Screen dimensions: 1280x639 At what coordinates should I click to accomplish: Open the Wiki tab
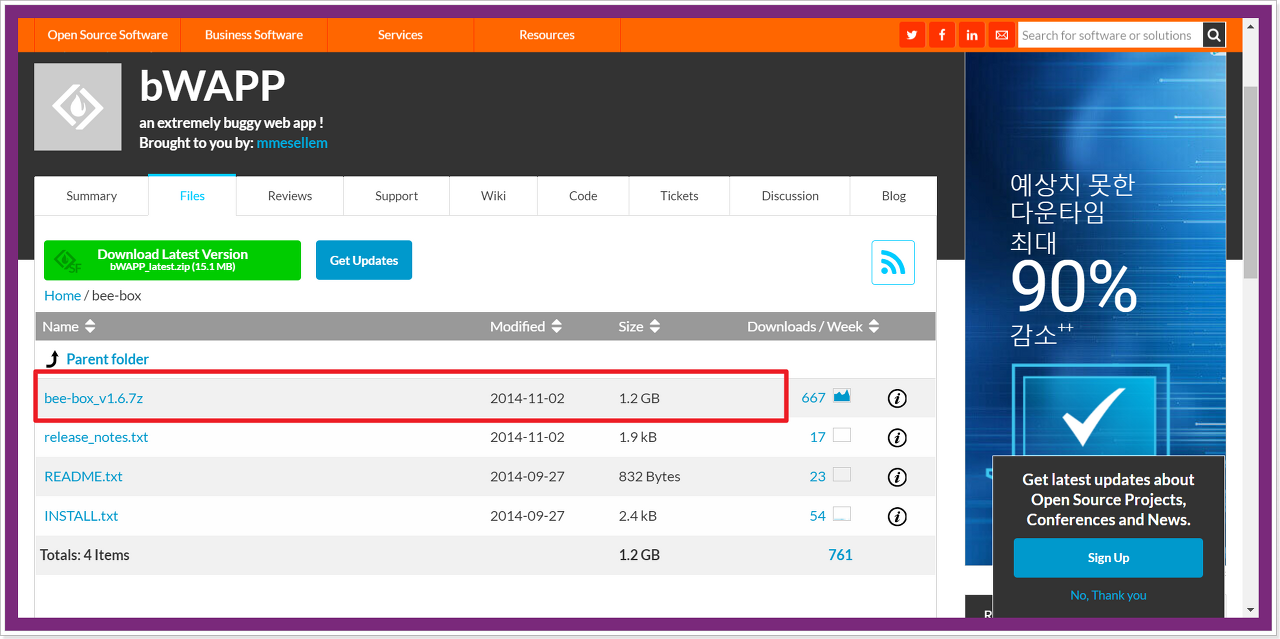tap(493, 196)
